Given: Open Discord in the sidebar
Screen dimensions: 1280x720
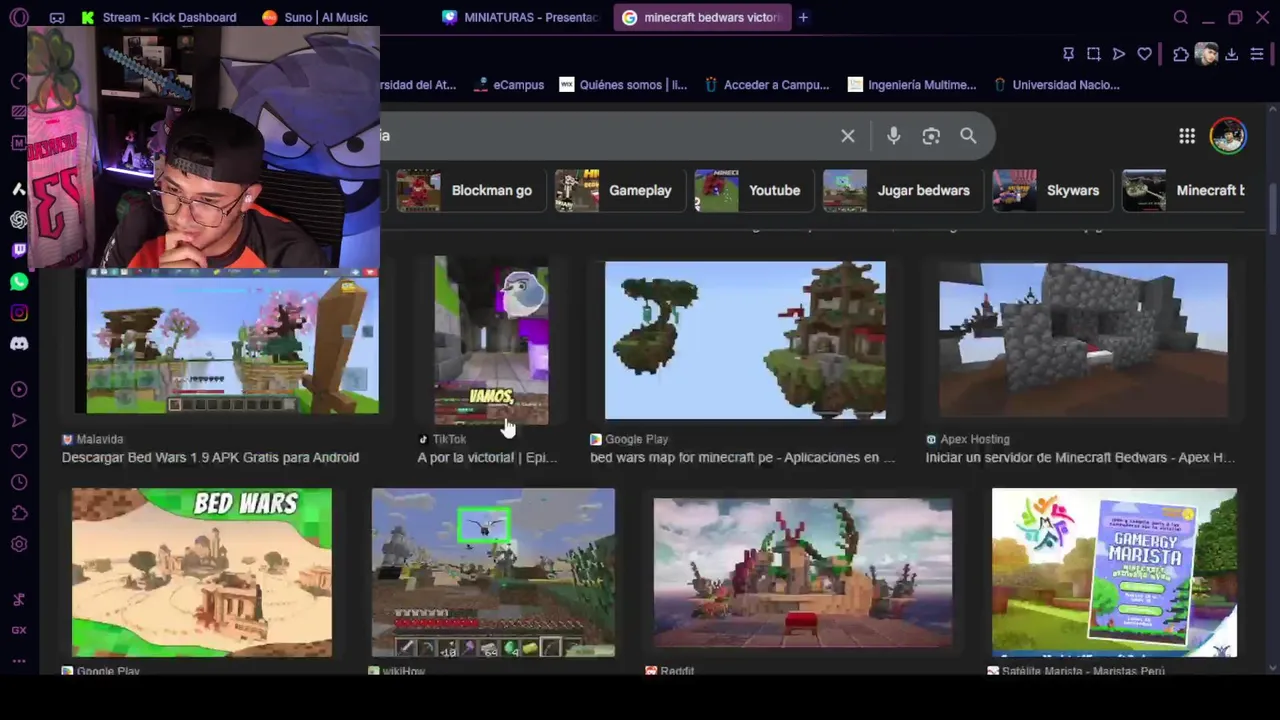Looking at the screenshot, I should click(18, 344).
